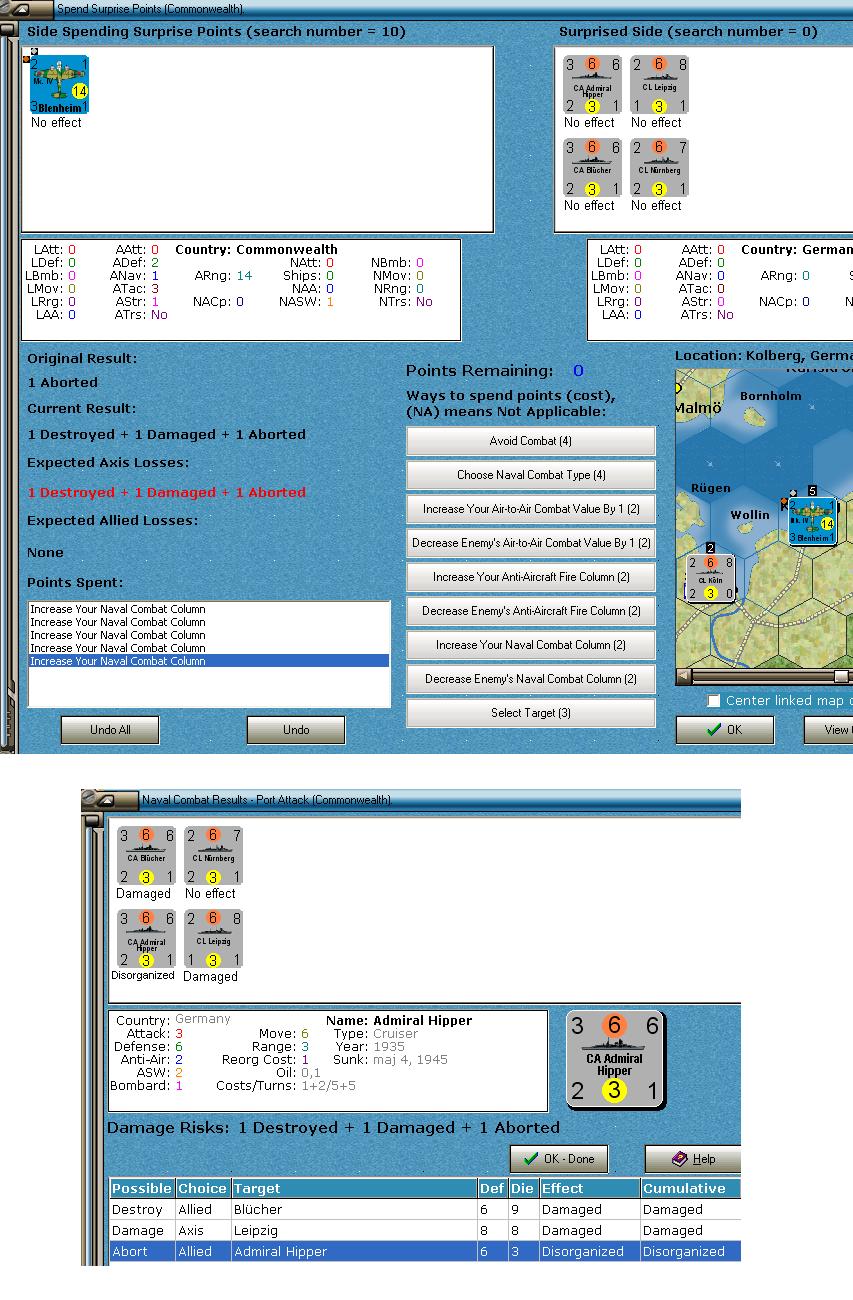Select the CA Blücher counter in surprised side panel
The height and width of the screenshot is (1300, 853).
coord(590,168)
